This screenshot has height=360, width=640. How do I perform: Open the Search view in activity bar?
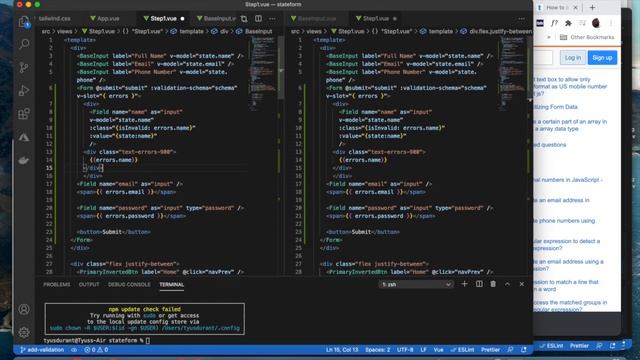[x=24, y=44]
